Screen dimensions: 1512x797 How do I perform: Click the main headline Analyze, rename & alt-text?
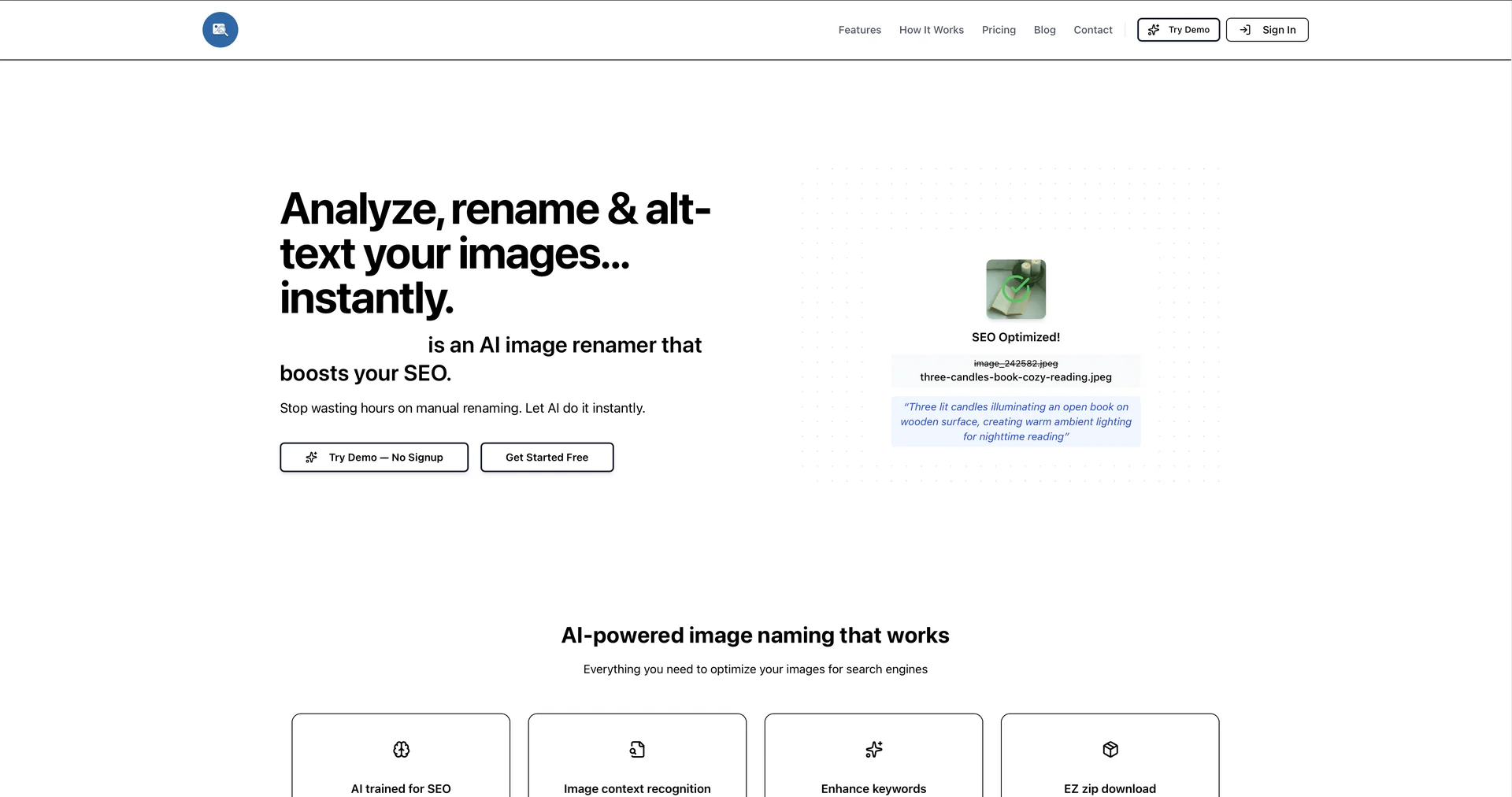pos(495,254)
